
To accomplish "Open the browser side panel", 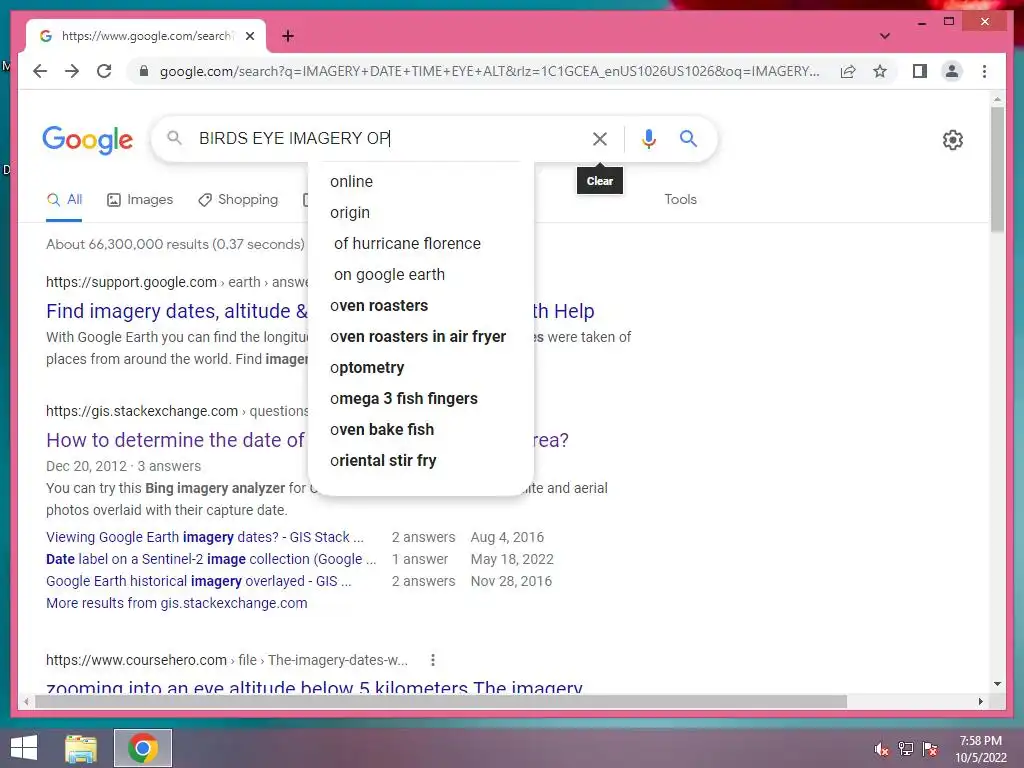I will coord(920,71).
